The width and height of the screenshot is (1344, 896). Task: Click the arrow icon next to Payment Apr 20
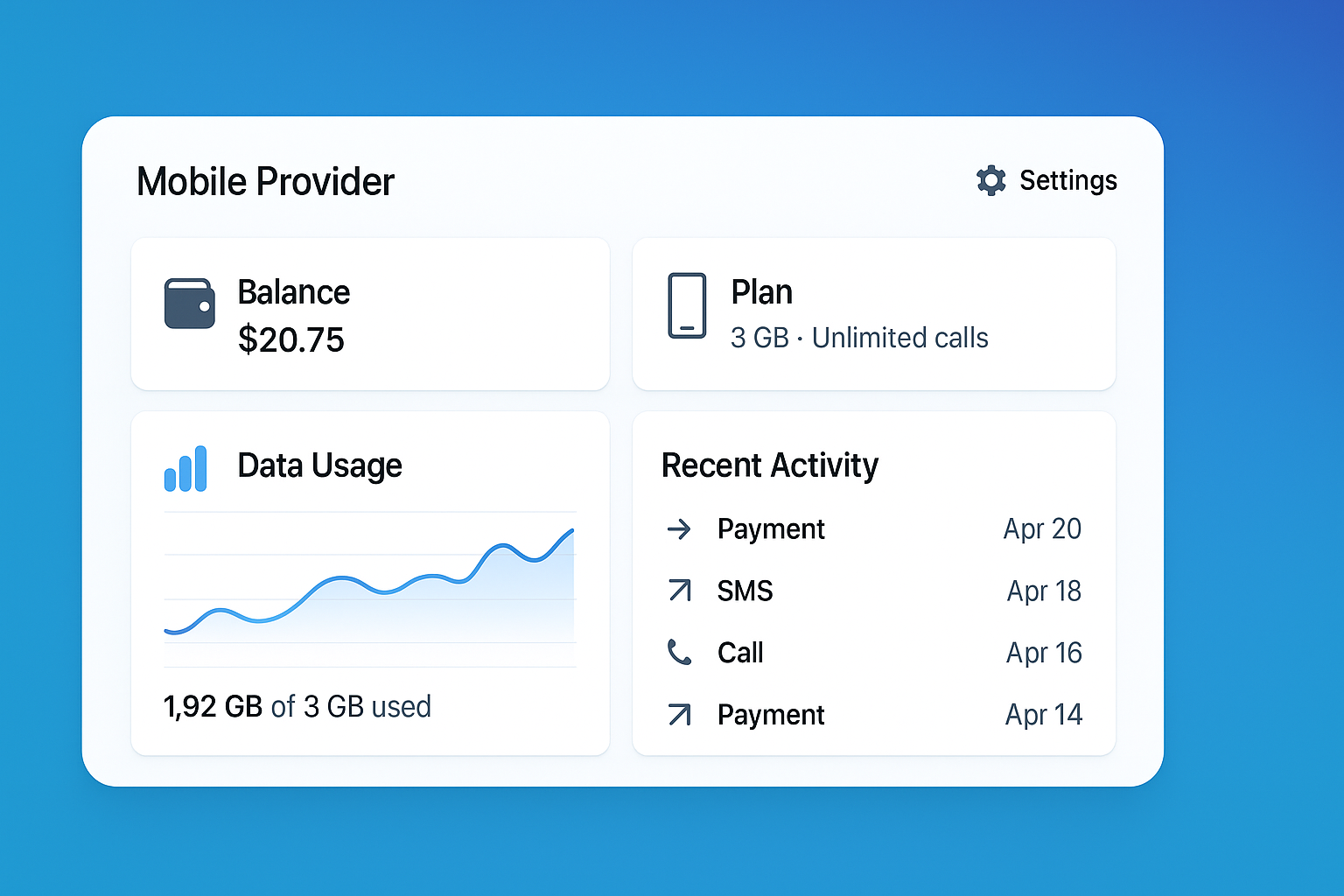pos(679,528)
